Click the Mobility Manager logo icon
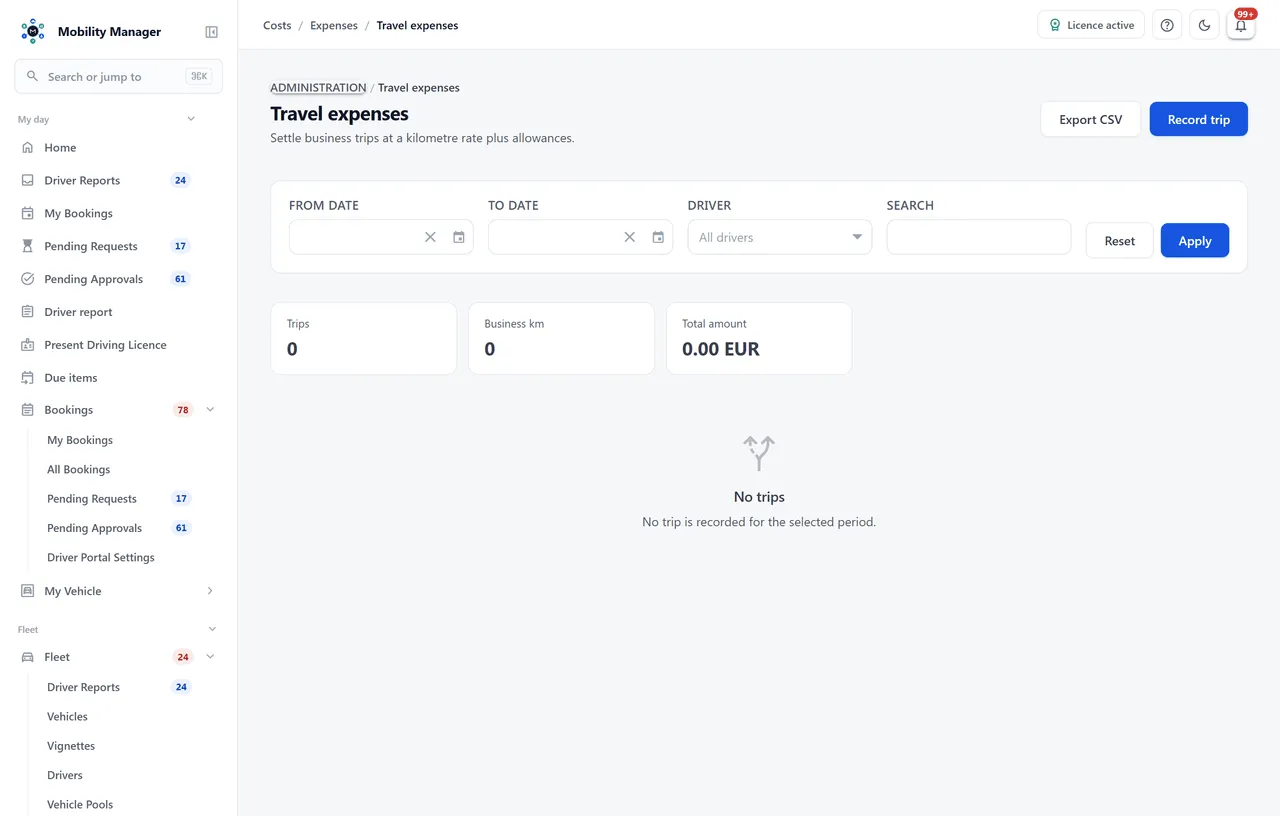This screenshot has height=816, width=1280. click(x=33, y=31)
